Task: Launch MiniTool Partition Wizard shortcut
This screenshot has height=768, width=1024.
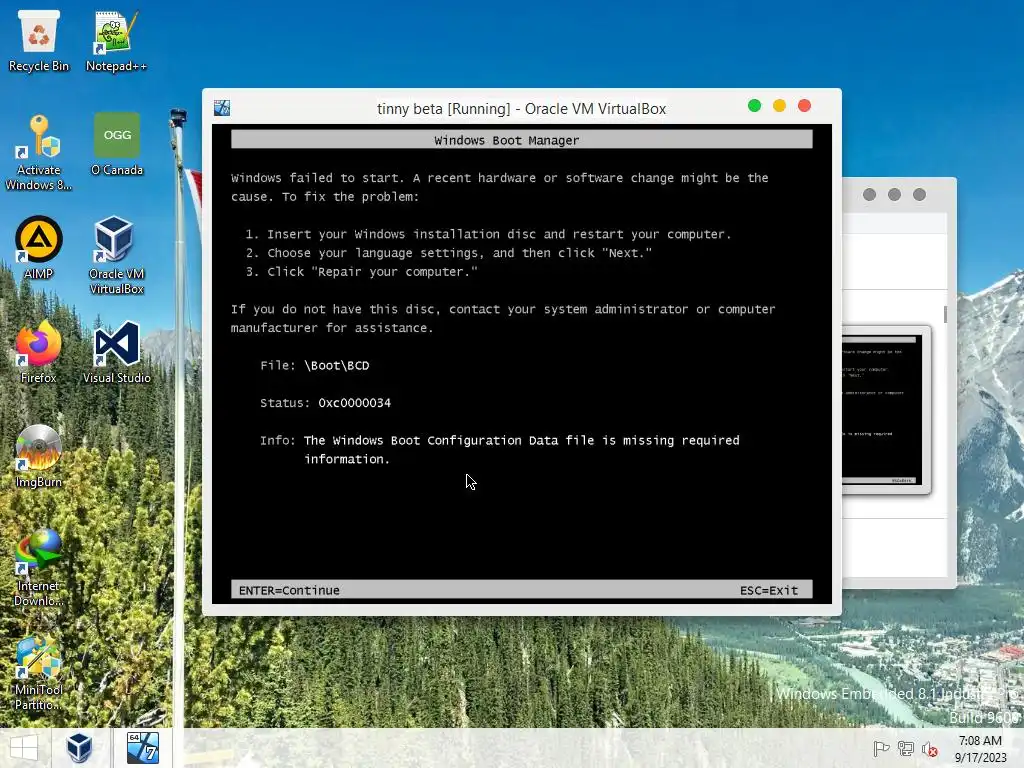Action: [x=39, y=671]
